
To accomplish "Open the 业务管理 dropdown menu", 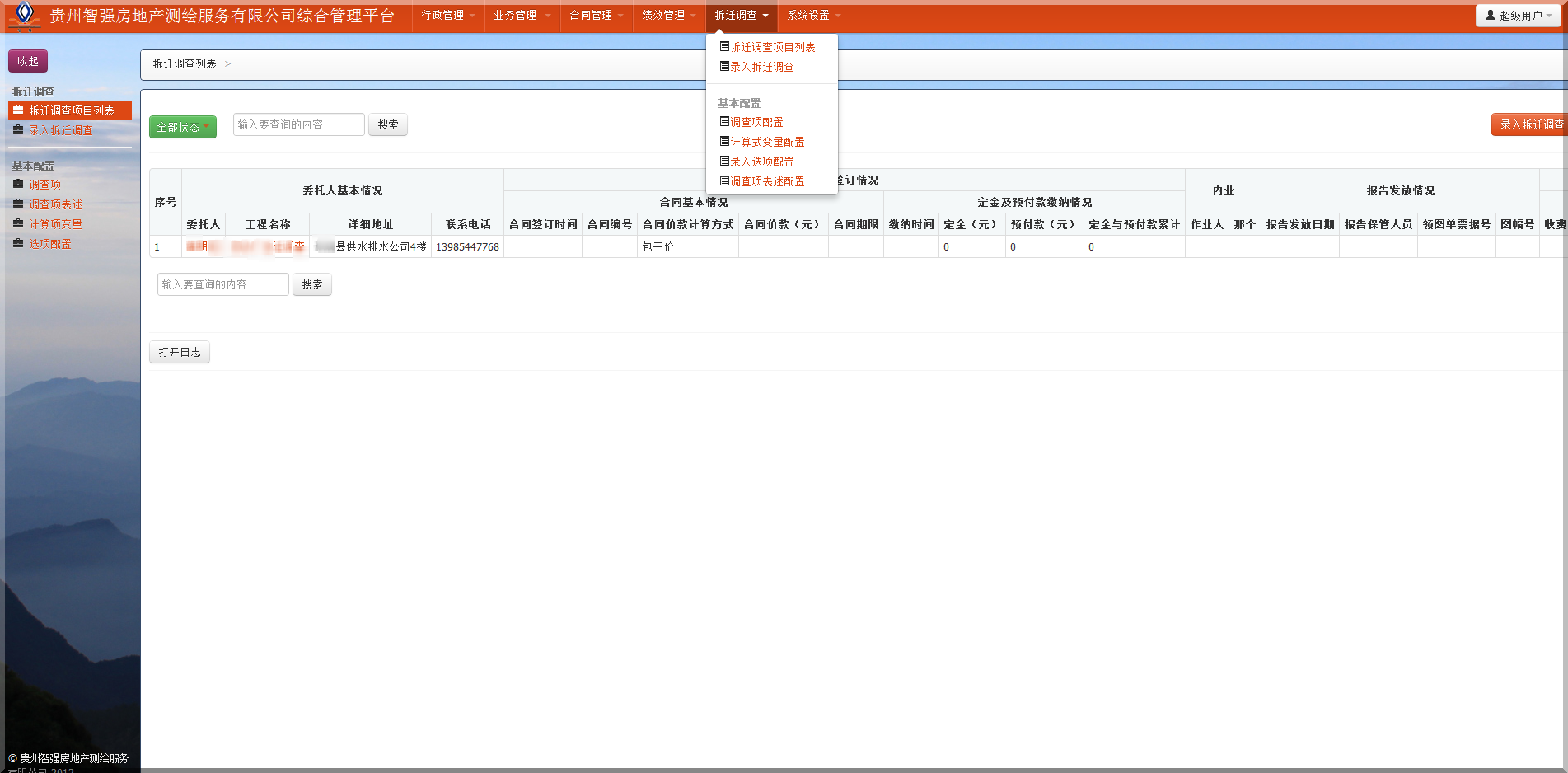I will point(522,16).
